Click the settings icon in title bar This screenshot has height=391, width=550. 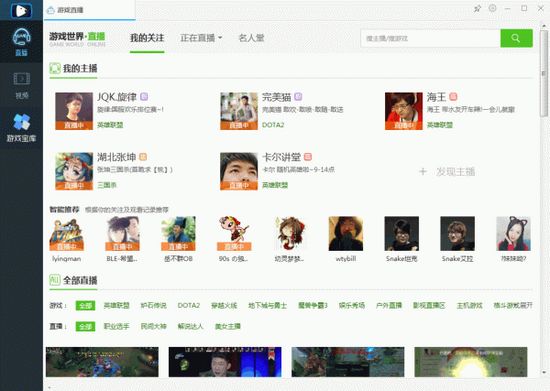click(493, 8)
